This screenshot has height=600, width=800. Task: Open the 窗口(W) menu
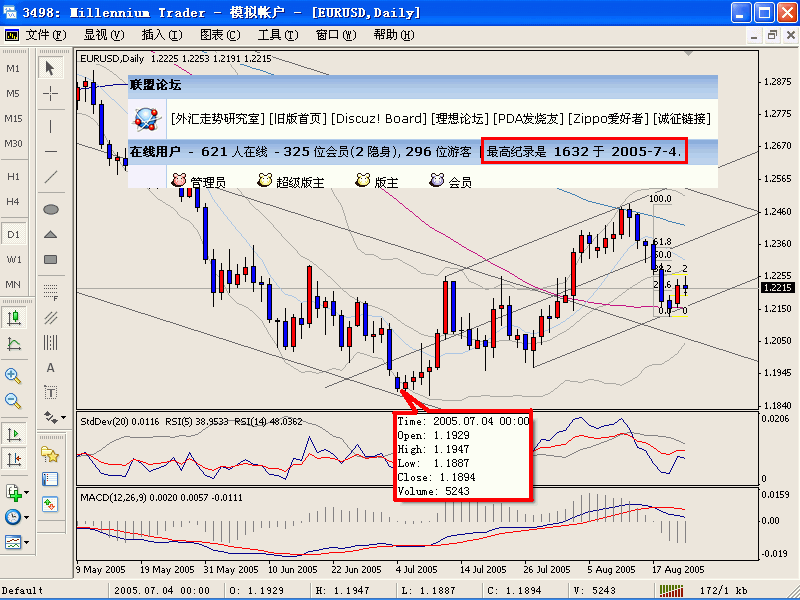tap(336, 35)
